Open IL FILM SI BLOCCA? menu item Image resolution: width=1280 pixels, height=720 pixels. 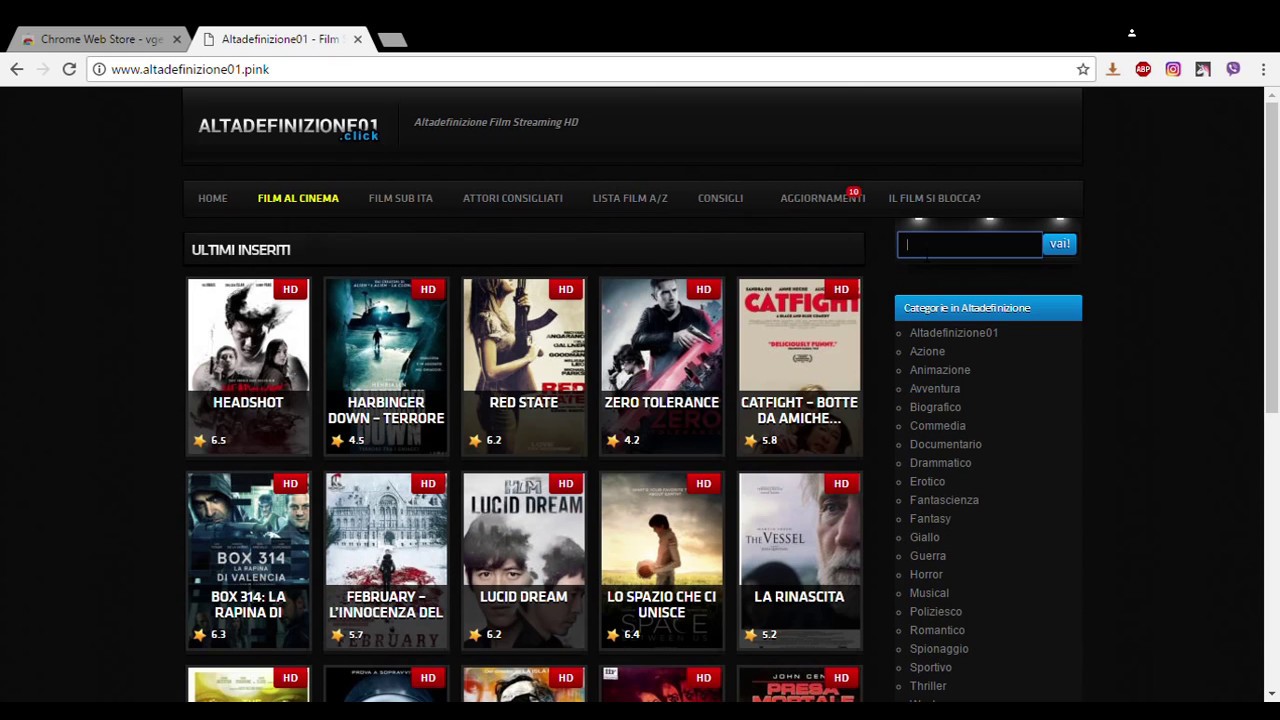(x=934, y=198)
